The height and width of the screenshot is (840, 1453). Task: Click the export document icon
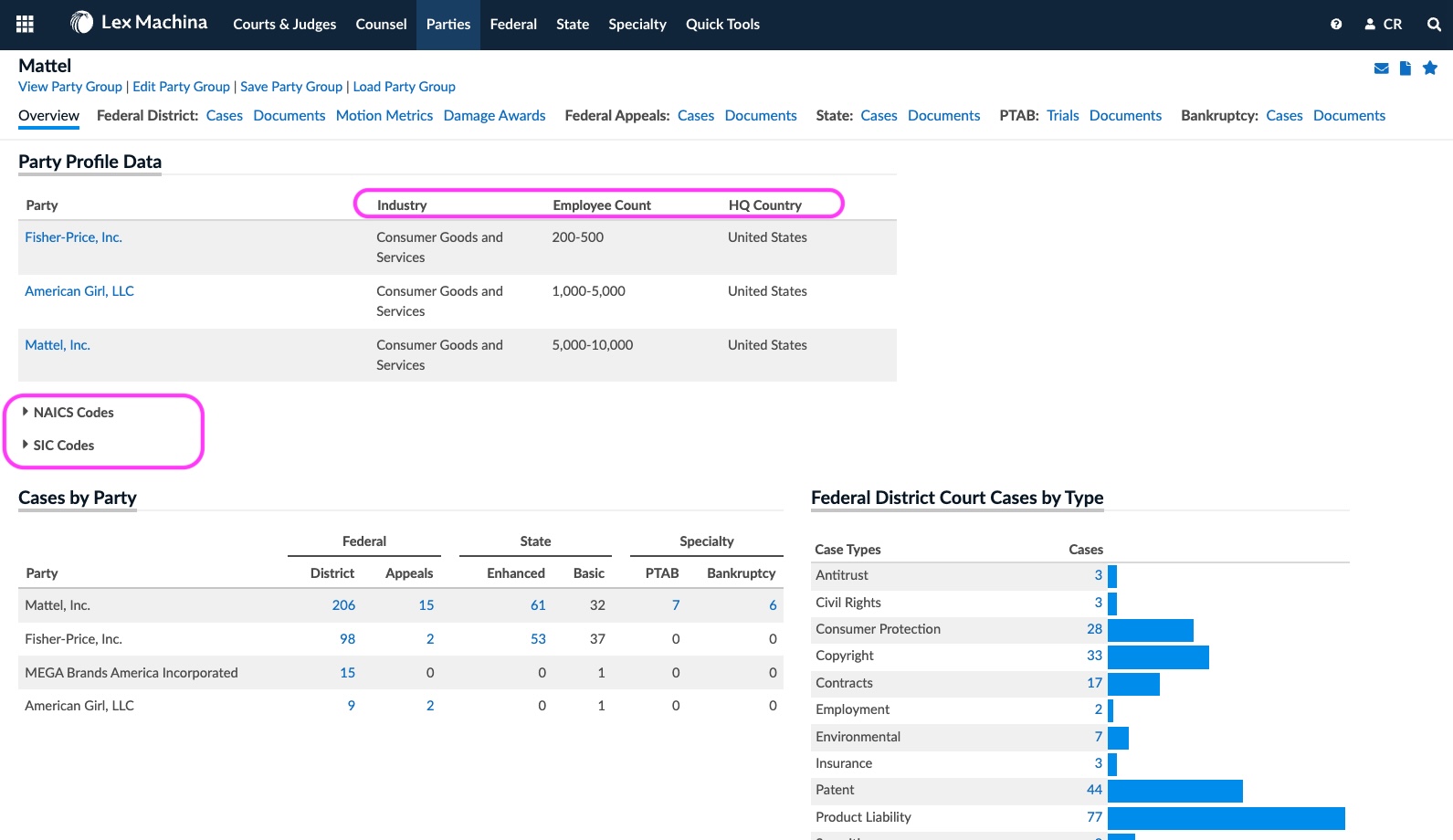(1406, 68)
